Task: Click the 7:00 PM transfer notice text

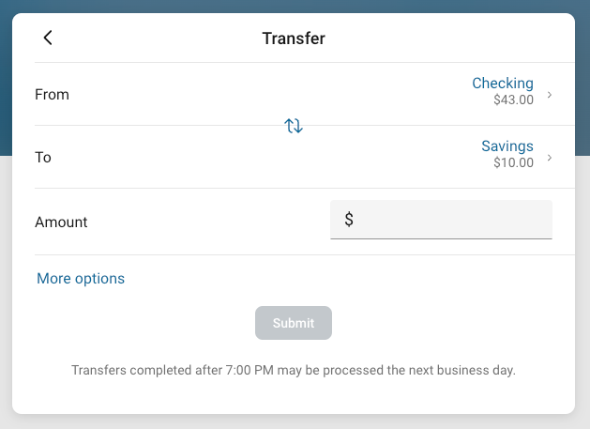Action: click(293, 370)
